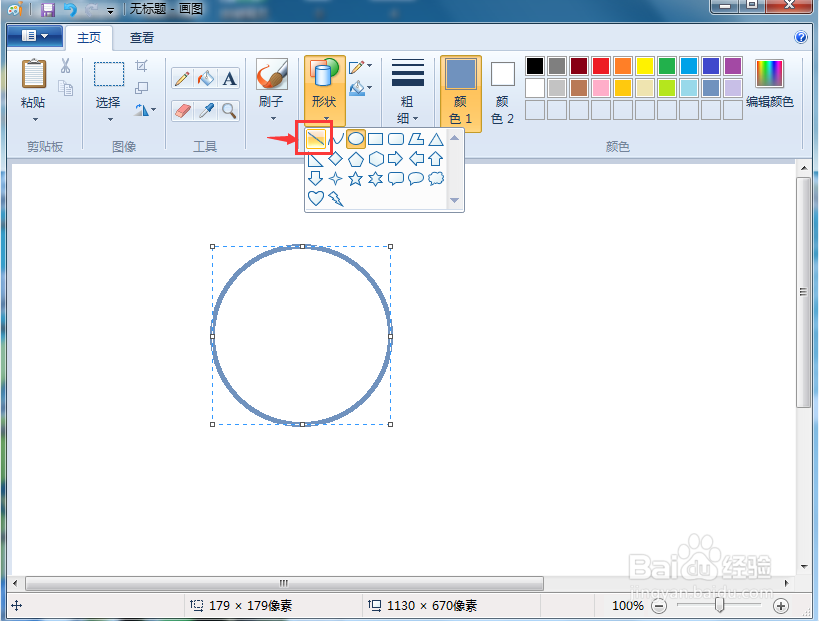Select the four-point star shape
819x621 pixels.
click(x=335, y=179)
